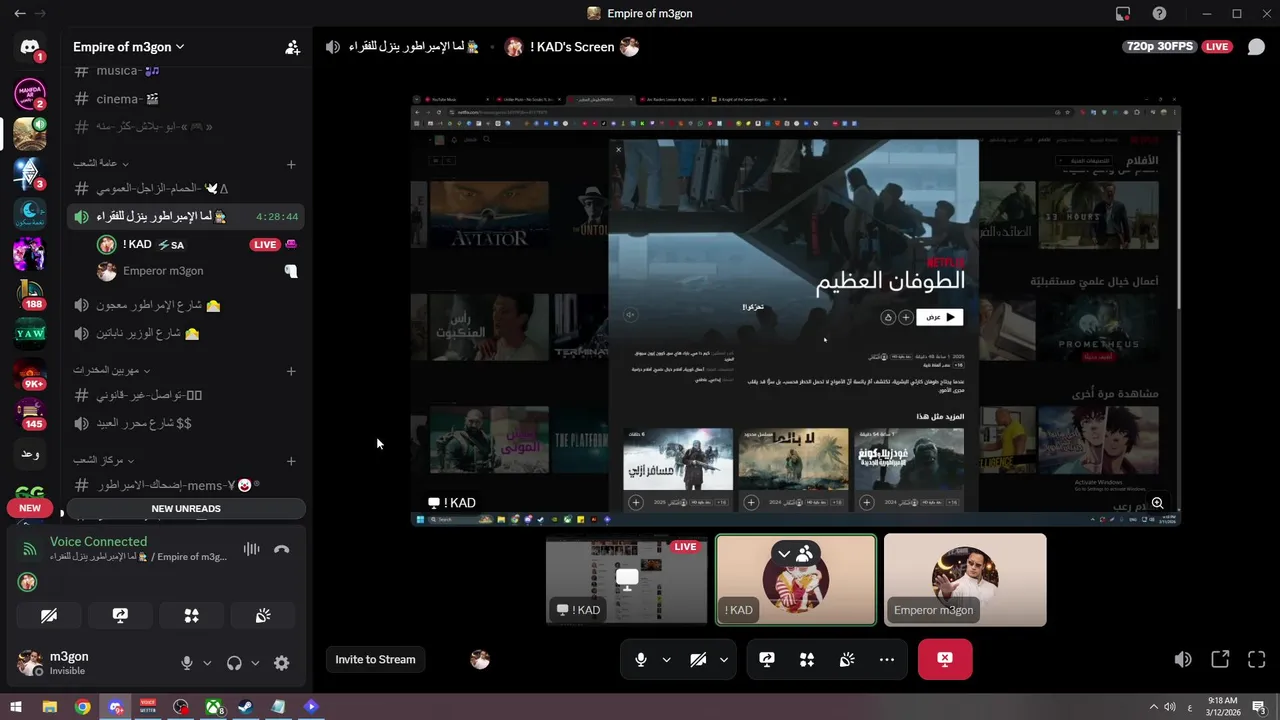Collapse the مهربين المخدرات category
This screenshot has height=720, width=1280.
[x=112, y=370]
